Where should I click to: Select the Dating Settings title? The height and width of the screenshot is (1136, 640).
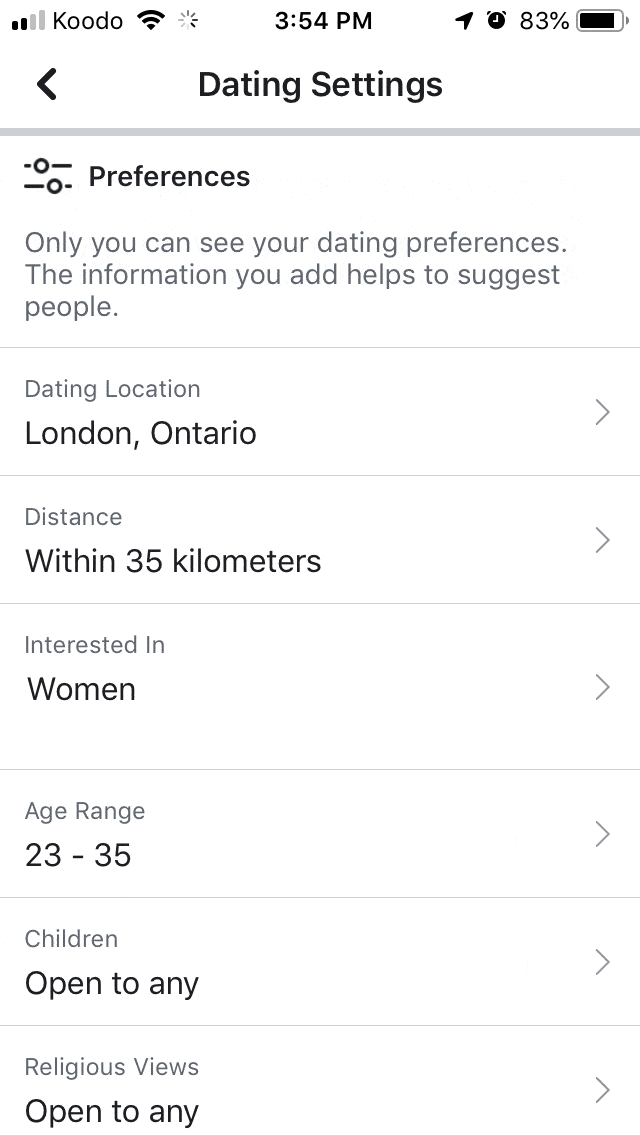(320, 84)
